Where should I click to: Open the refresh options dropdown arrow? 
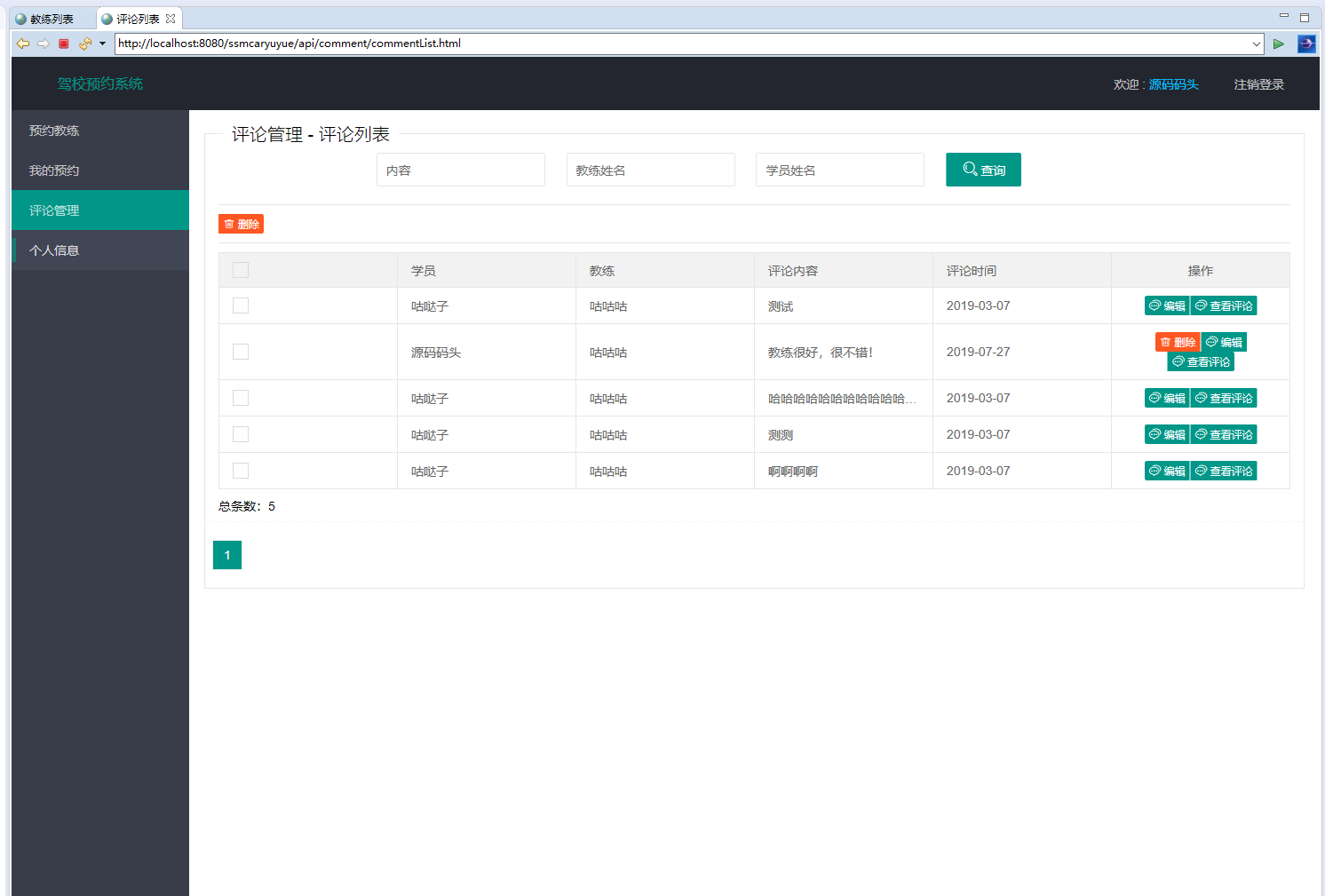[x=102, y=44]
